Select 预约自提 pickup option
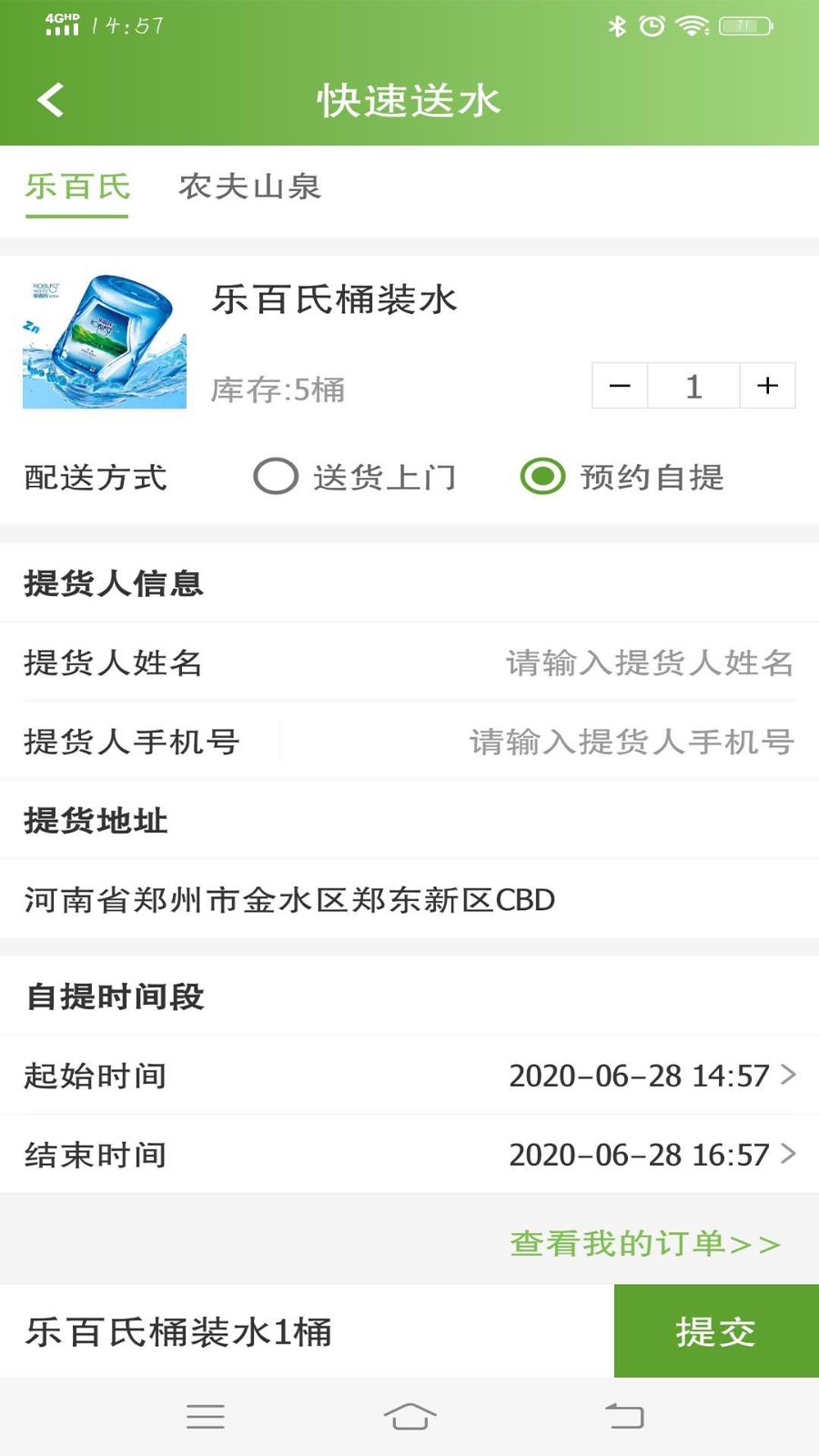The height and width of the screenshot is (1456, 819). 543,476
